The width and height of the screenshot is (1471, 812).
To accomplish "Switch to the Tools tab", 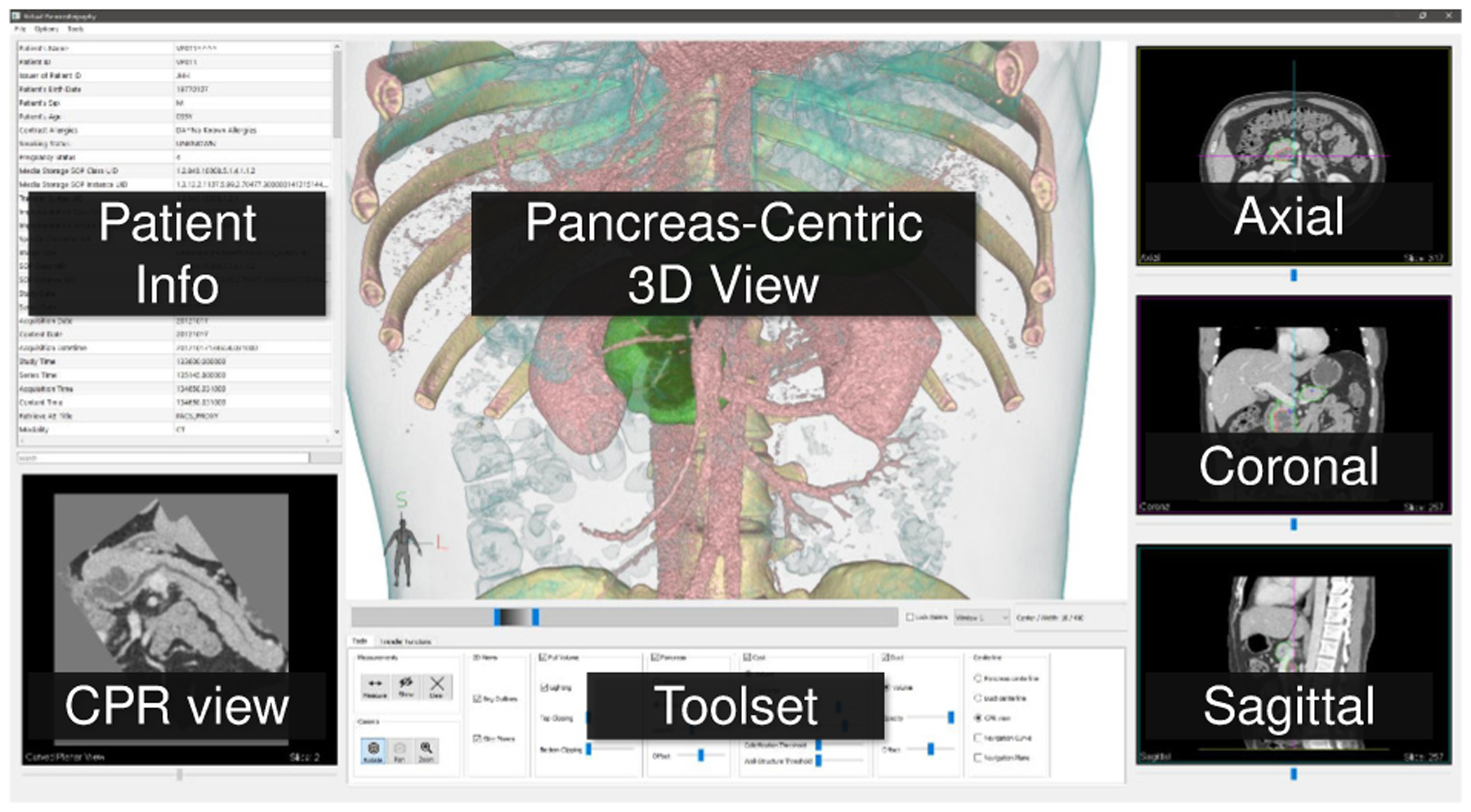I will pos(360,641).
